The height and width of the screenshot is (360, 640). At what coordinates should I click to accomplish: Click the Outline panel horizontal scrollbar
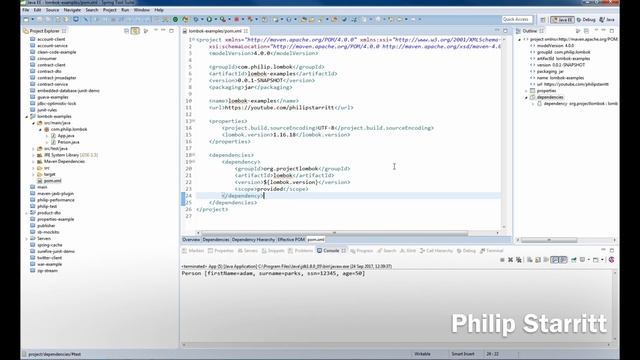click(x=549, y=240)
